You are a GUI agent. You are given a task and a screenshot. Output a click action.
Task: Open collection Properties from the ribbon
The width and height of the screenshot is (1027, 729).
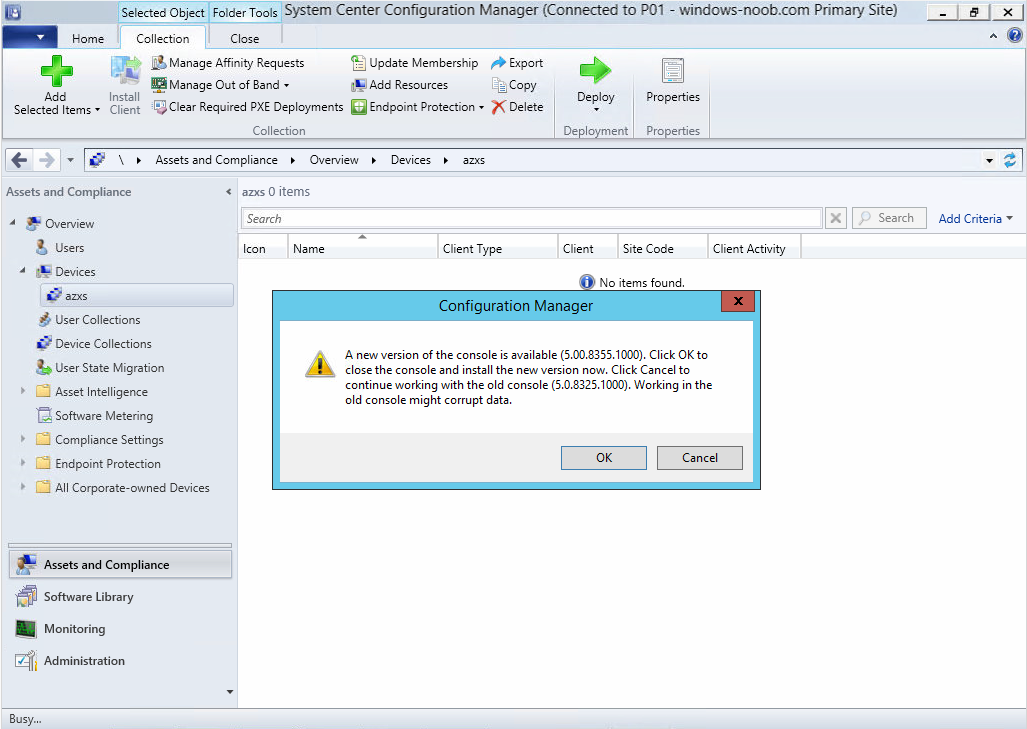[673, 80]
